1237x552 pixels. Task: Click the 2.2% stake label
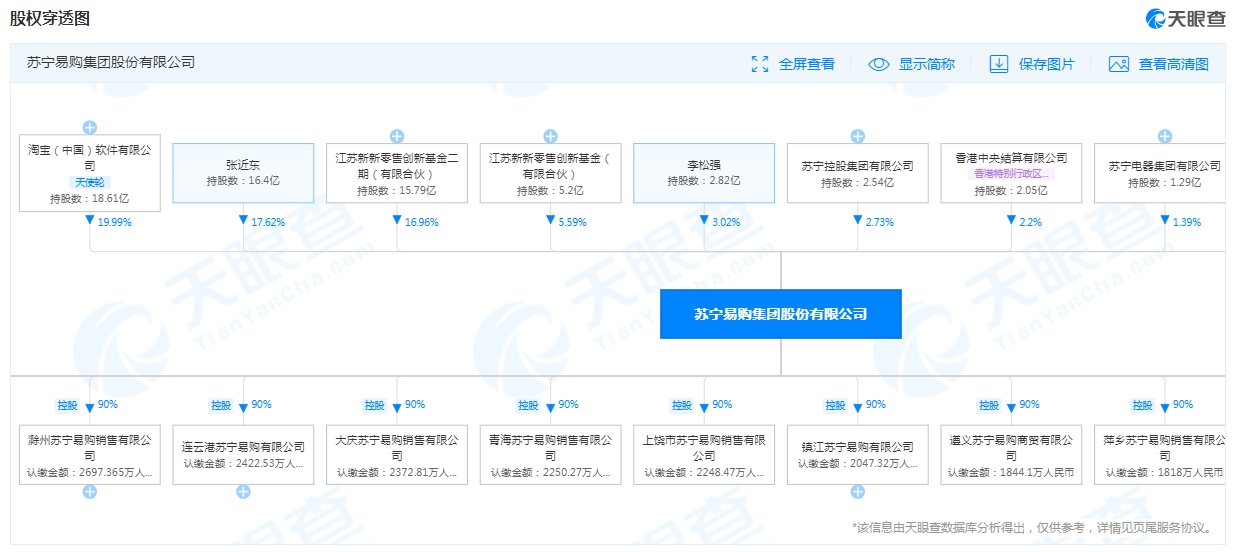pos(1031,222)
